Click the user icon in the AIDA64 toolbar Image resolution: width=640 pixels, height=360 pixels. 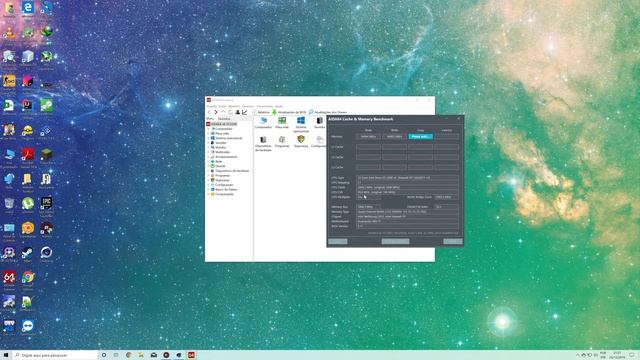click(x=238, y=112)
